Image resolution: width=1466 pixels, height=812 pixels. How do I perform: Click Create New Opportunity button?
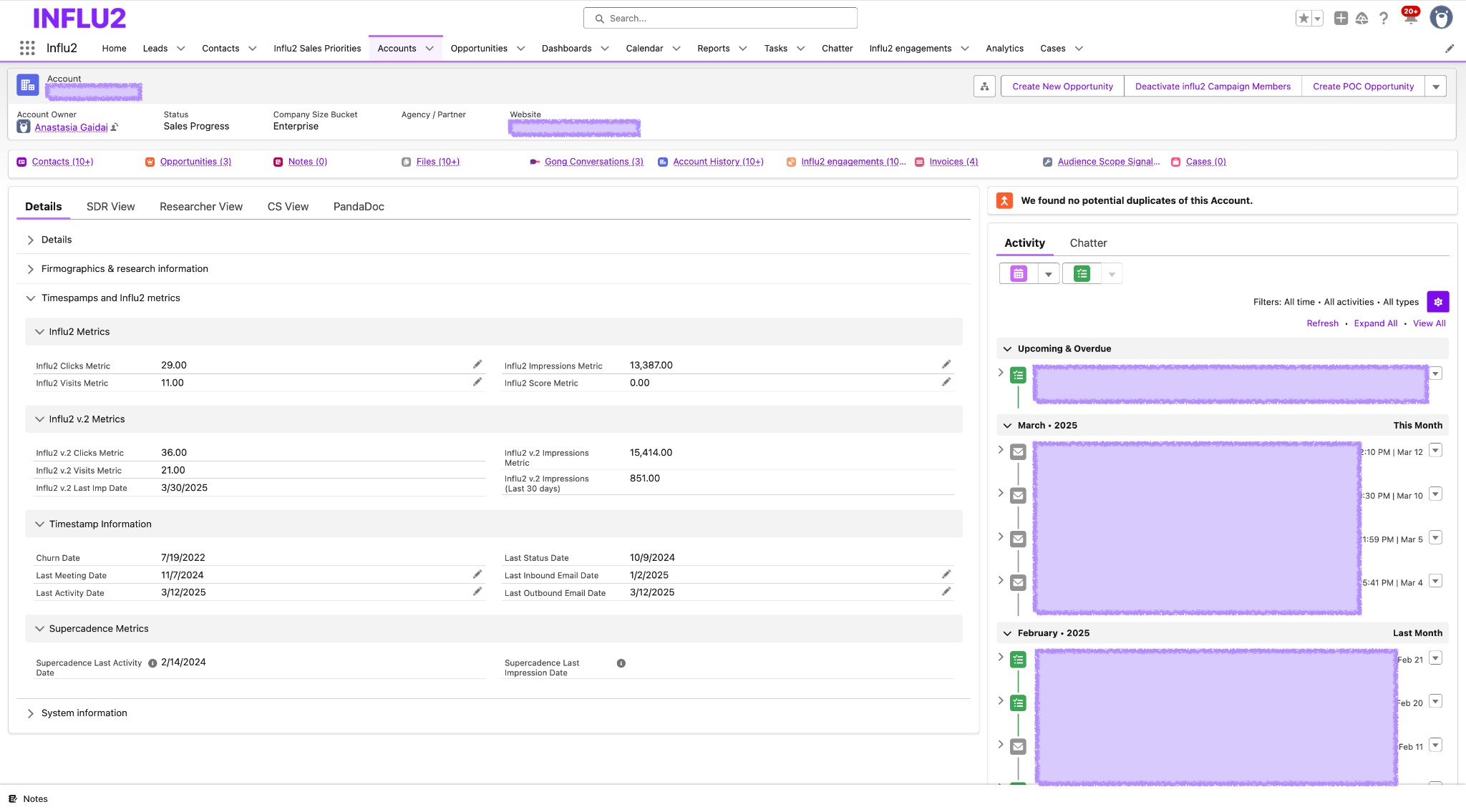coord(1062,87)
